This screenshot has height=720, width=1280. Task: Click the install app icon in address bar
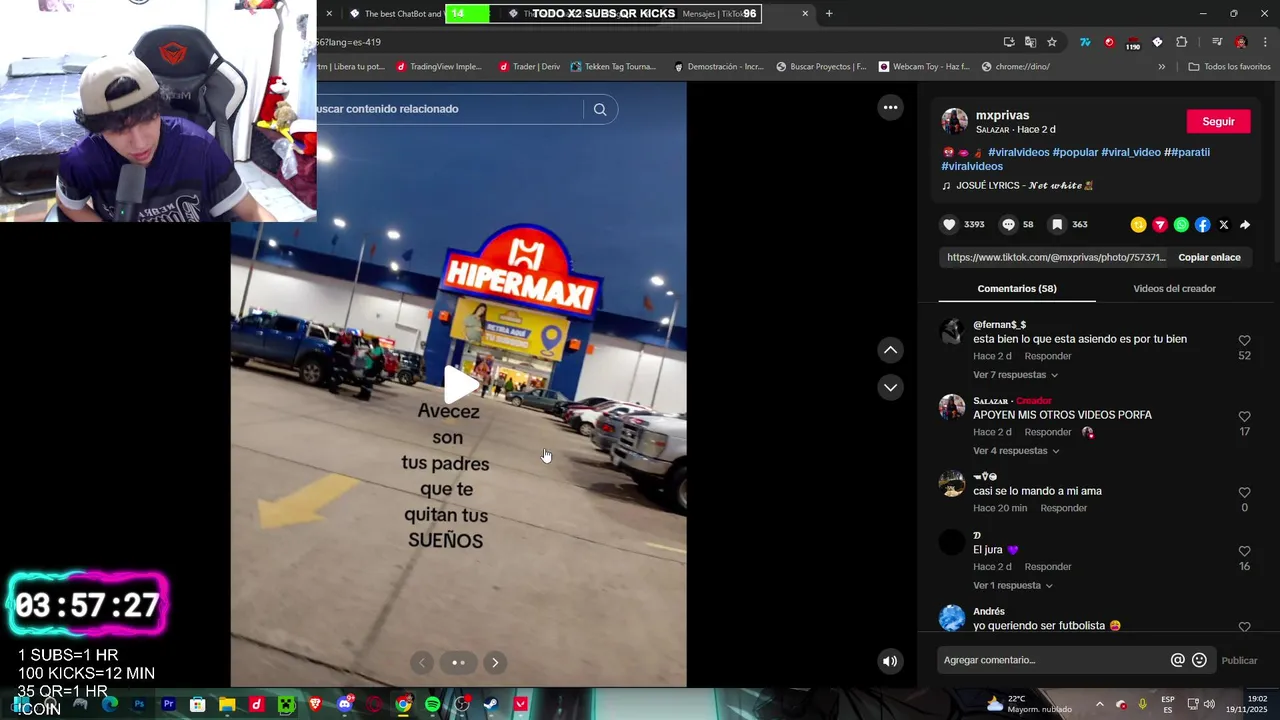pyautogui.click(x=1009, y=42)
